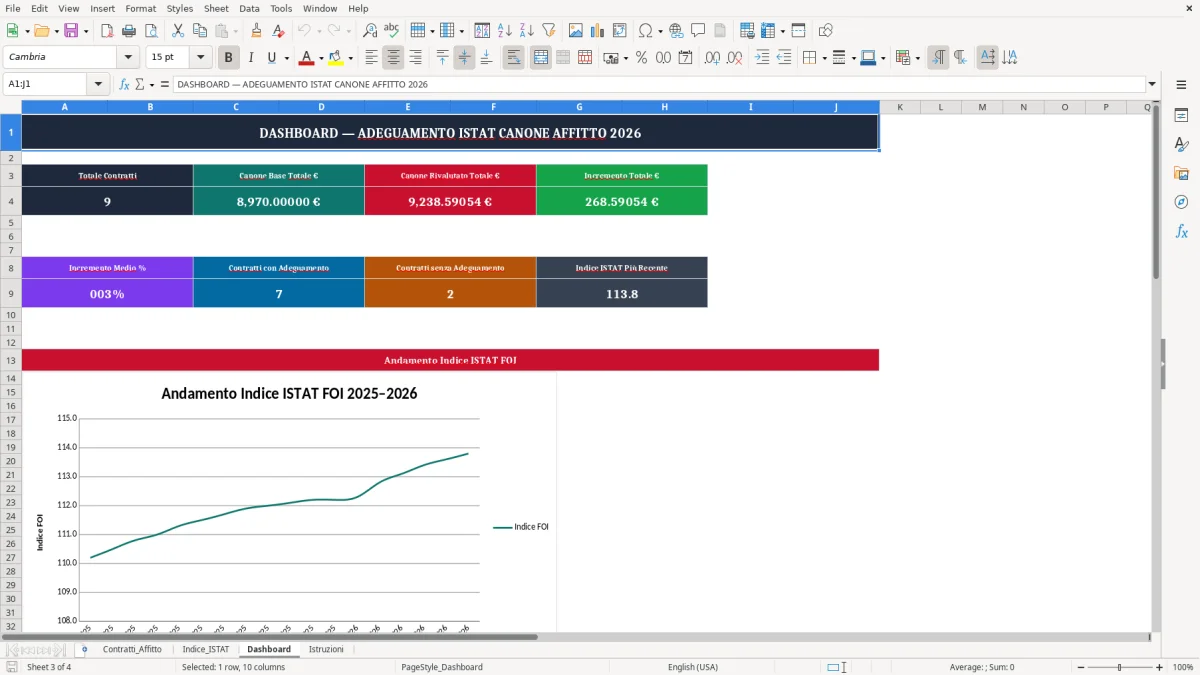The width and height of the screenshot is (1200, 675).
Task: Switch to Istruzioni sheet tab
Action: pyautogui.click(x=326, y=649)
